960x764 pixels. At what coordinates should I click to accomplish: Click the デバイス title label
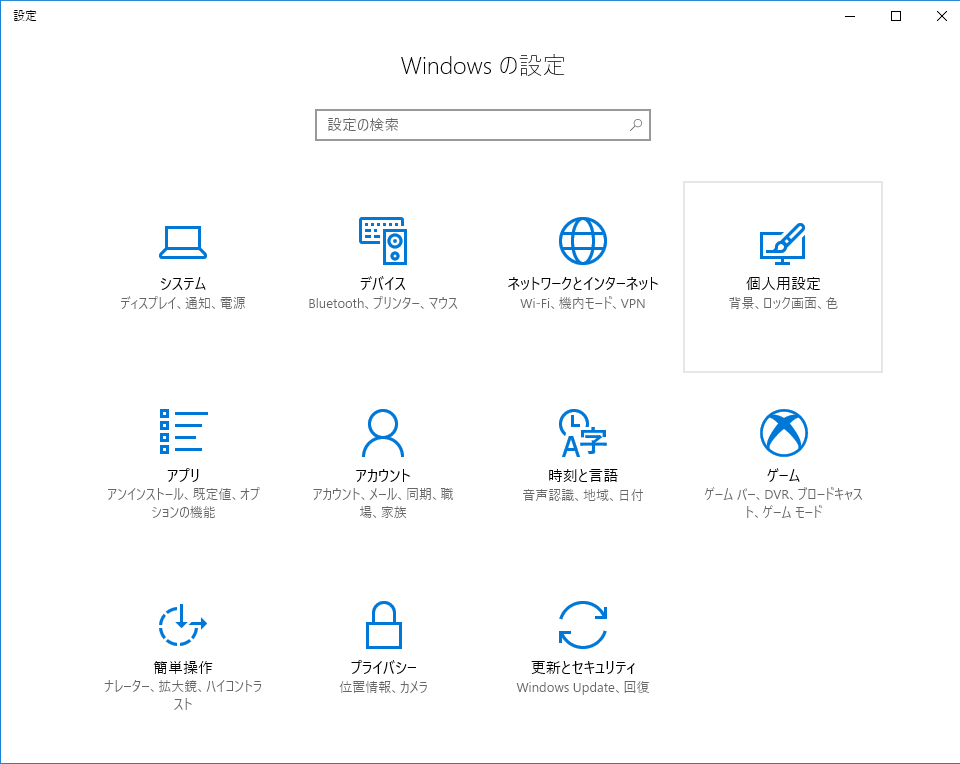click(x=383, y=283)
